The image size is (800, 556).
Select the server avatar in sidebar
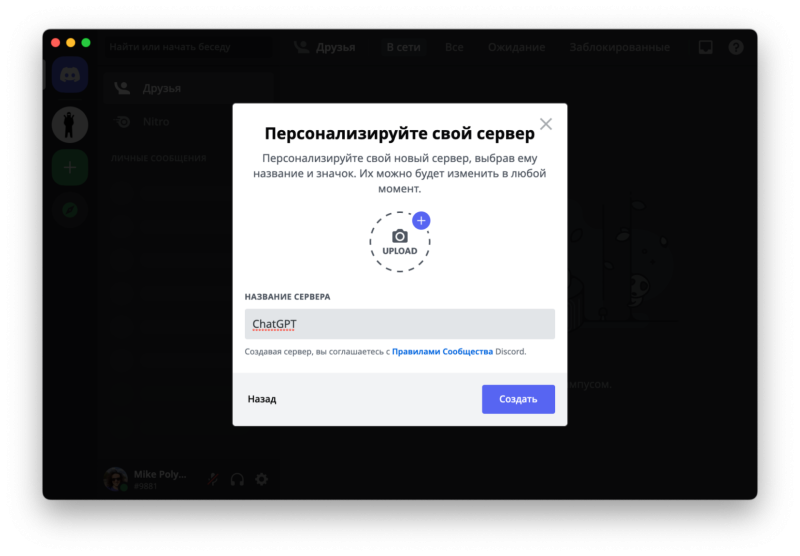(x=70, y=124)
